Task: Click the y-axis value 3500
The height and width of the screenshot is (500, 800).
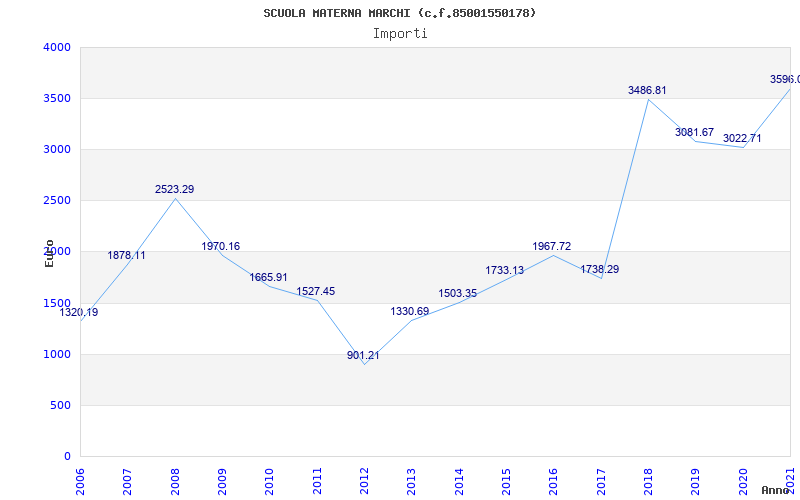Action: (57, 98)
